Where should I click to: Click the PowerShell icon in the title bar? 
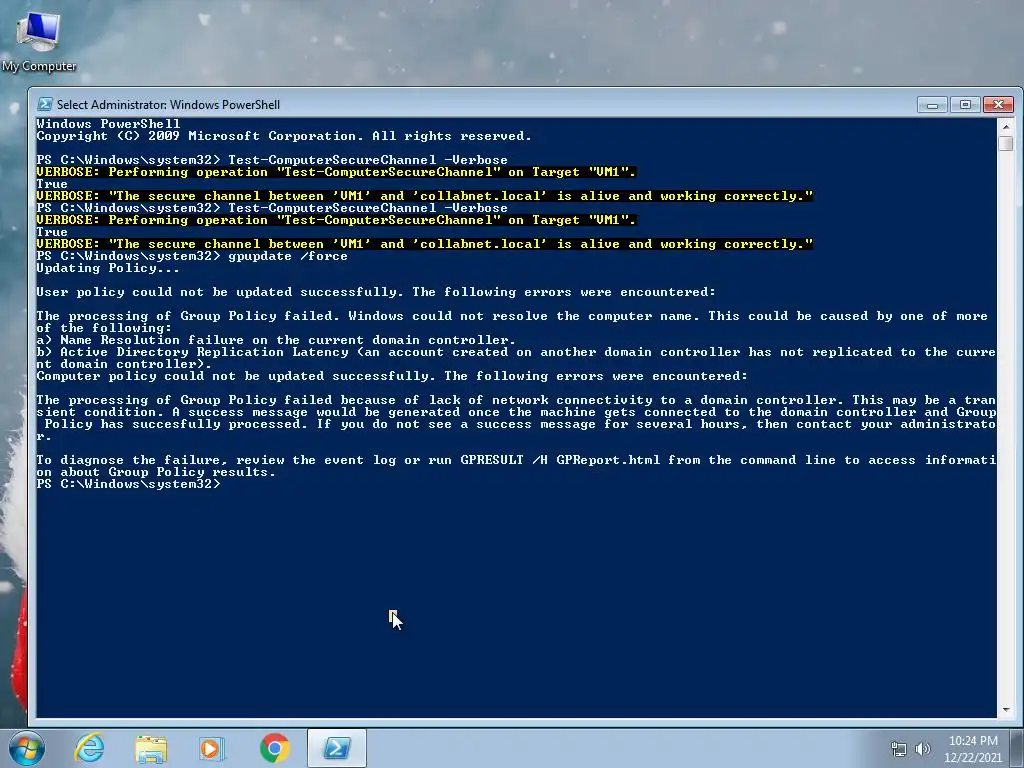(x=45, y=104)
